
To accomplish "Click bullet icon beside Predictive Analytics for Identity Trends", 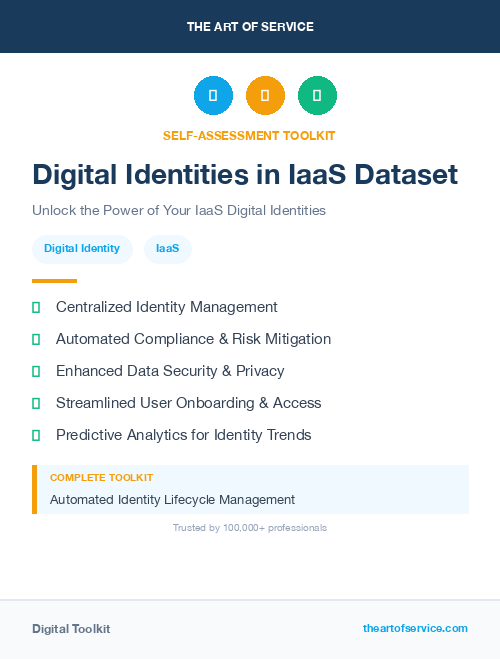I will [x=36, y=435].
